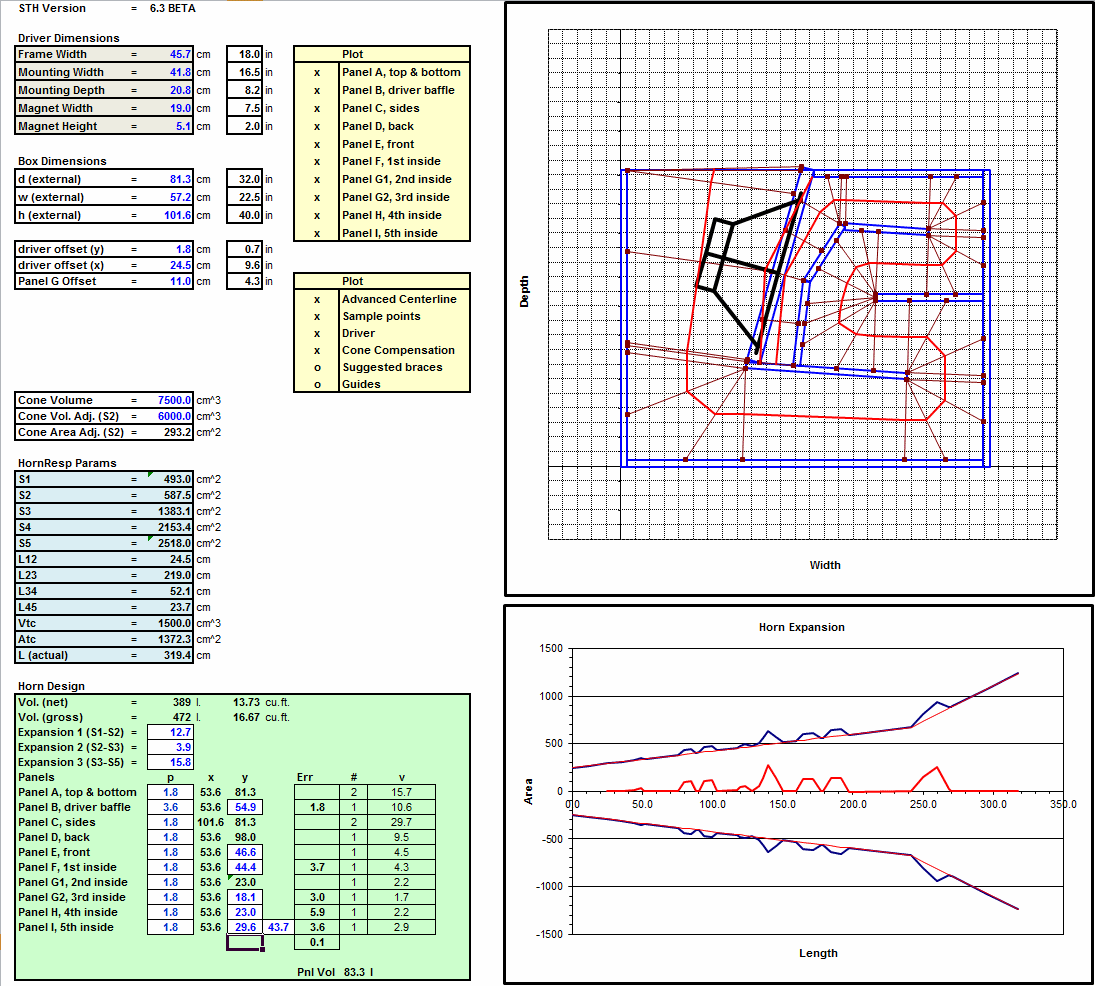Select the Expansion 3 (S3-S5) value 15.8
1095x986 pixels.
coord(170,762)
